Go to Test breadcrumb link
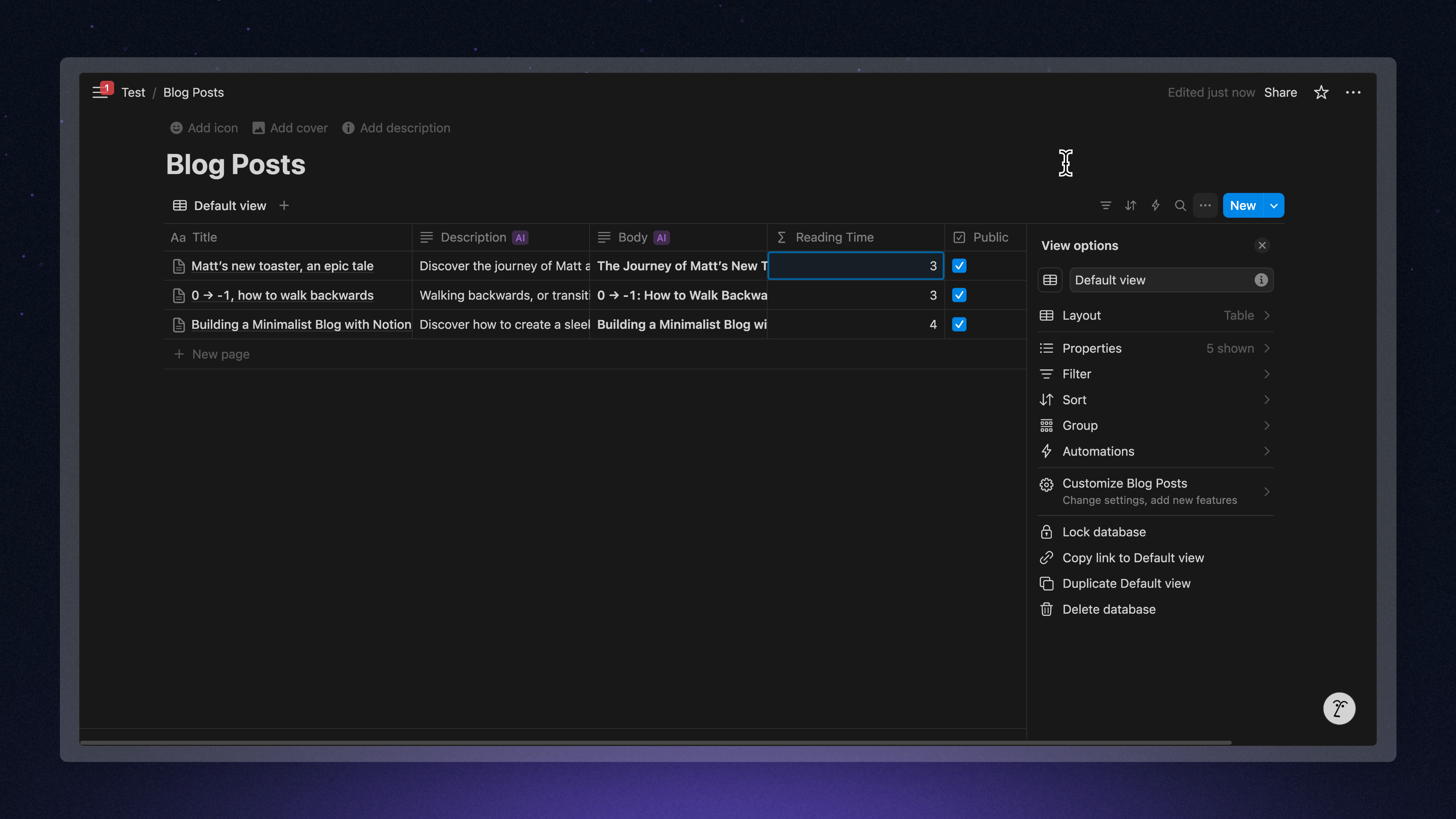The height and width of the screenshot is (819, 1456). pos(133,93)
